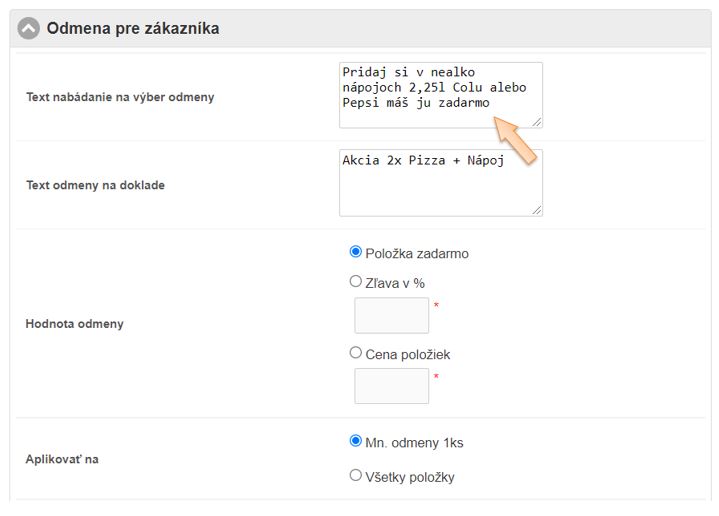Click the Hodnota odmeny row label
This screenshot has width=719, height=516.
click(75, 324)
